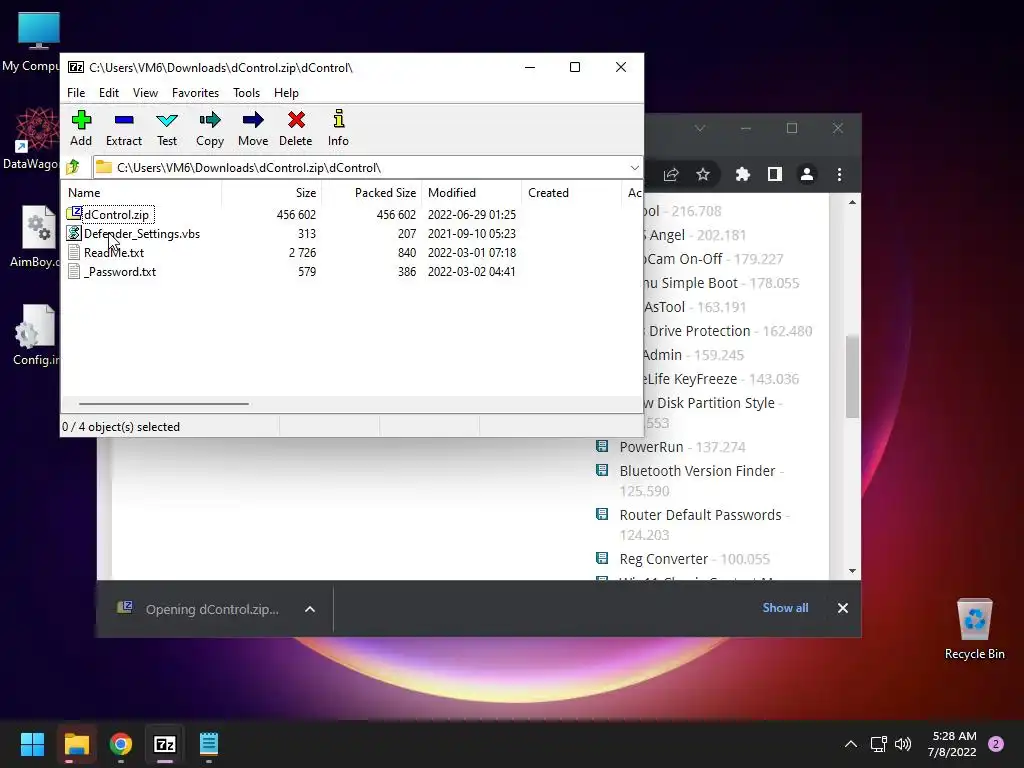Choose the Move toolbar icon
This screenshot has width=1024, height=768.
[253, 128]
